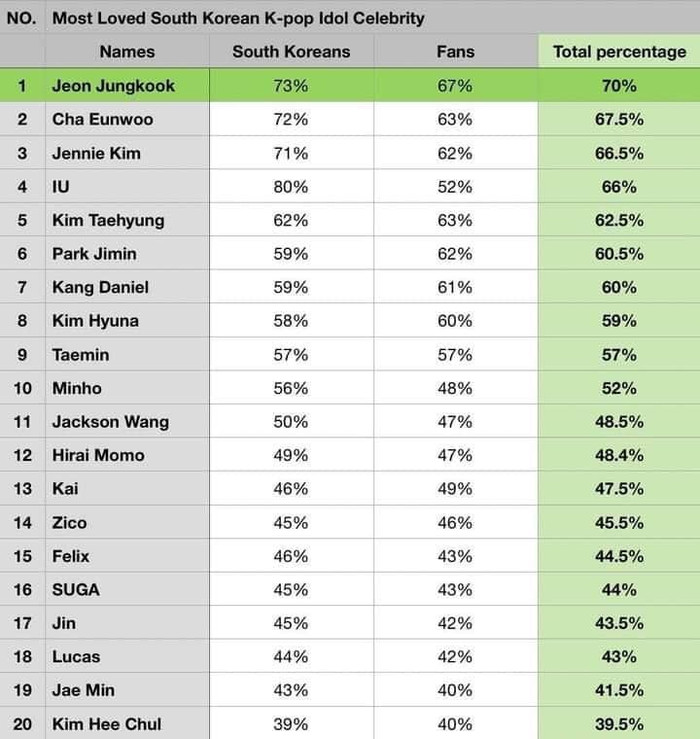
Task: Click the Kim Hee Chul name cell
Action: [x=127, y=723]
